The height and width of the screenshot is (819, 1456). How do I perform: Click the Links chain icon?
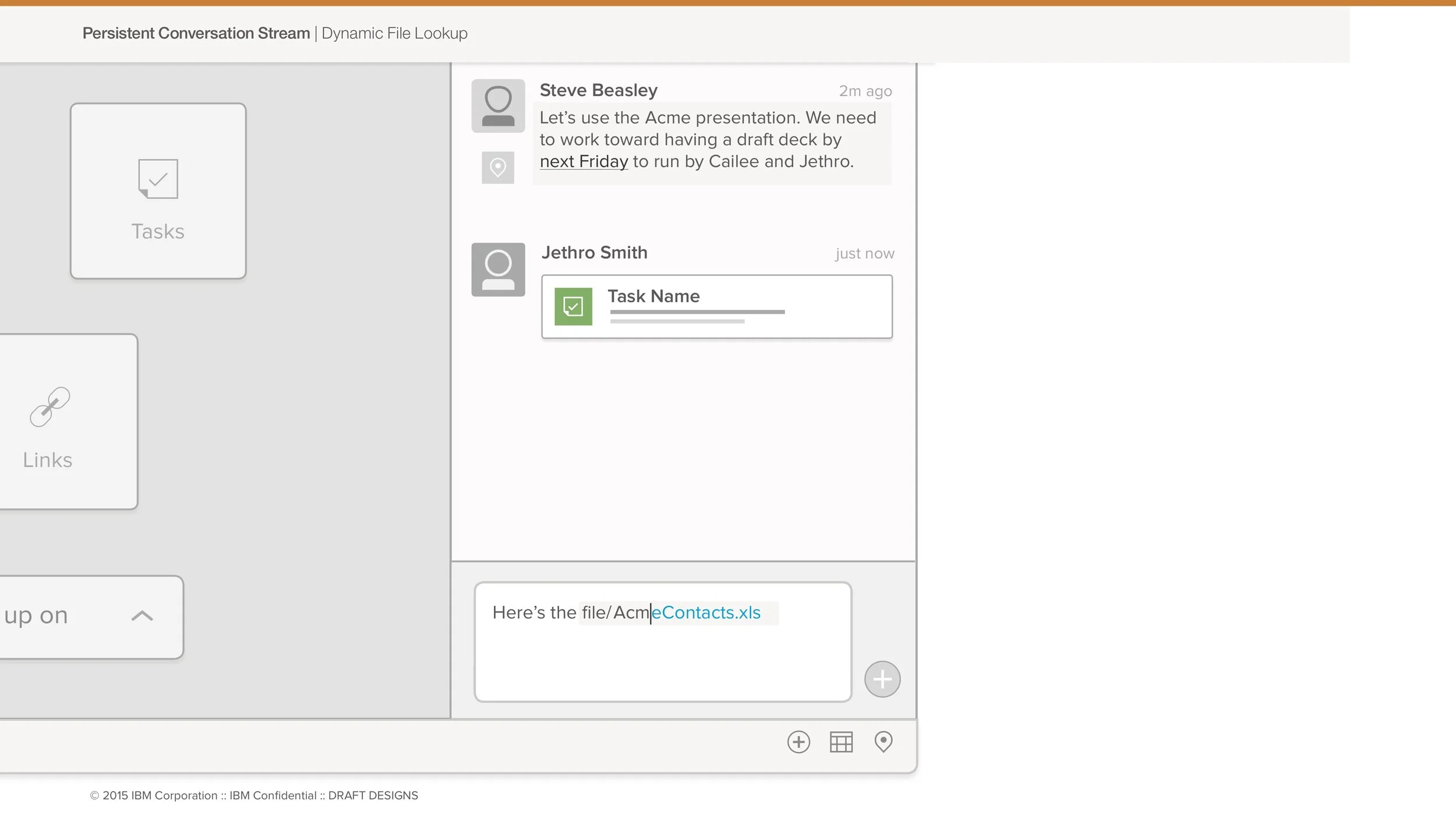click(50, 407)
